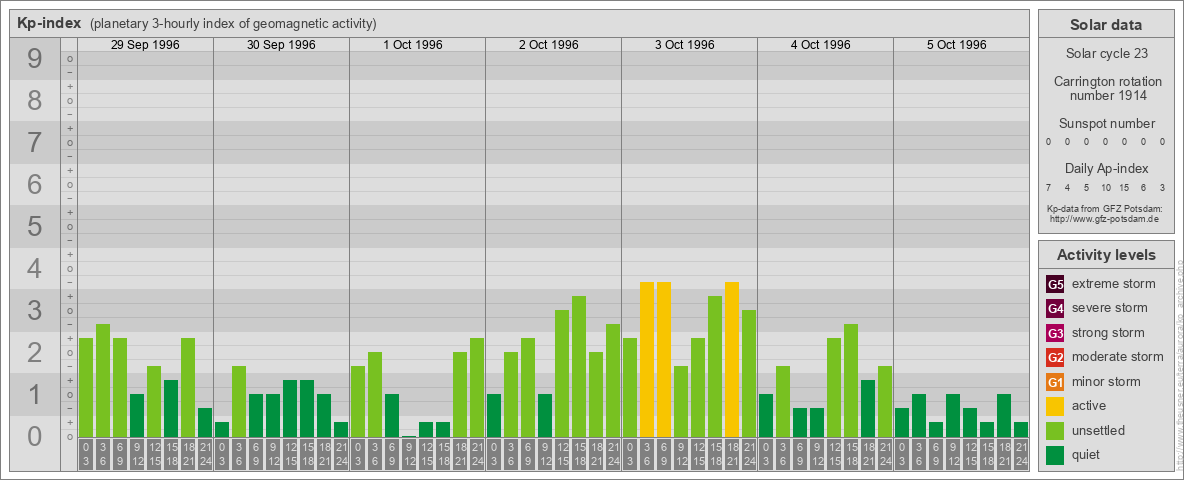Click the 4 Oct 15-18h light green bar
Viewport: 1184px width, 480px height.
point(850,380)
